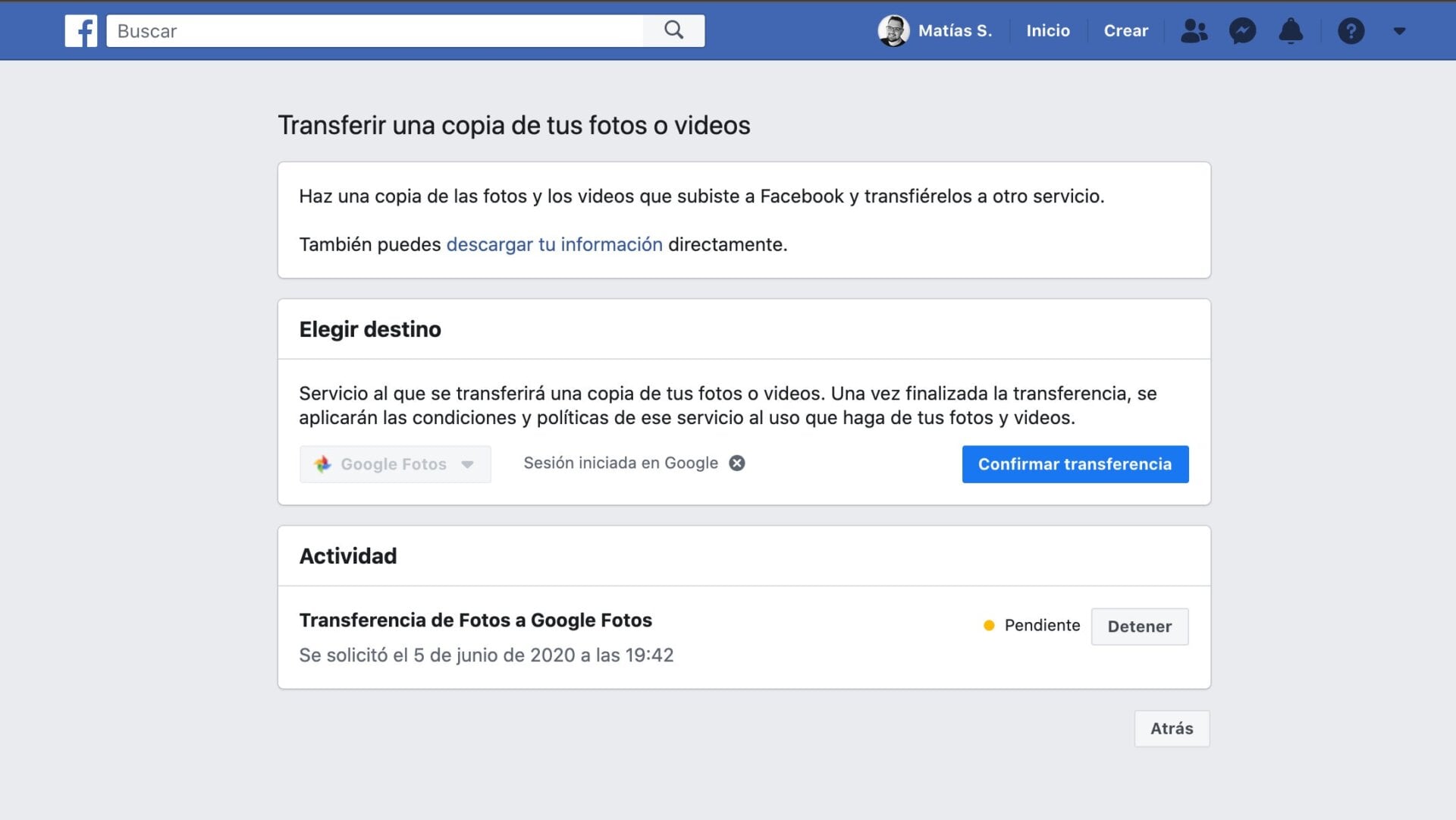This screenshot has height=820, width=1456.
Task: Open Crear in navigation bar
Action: point(1125,31)
